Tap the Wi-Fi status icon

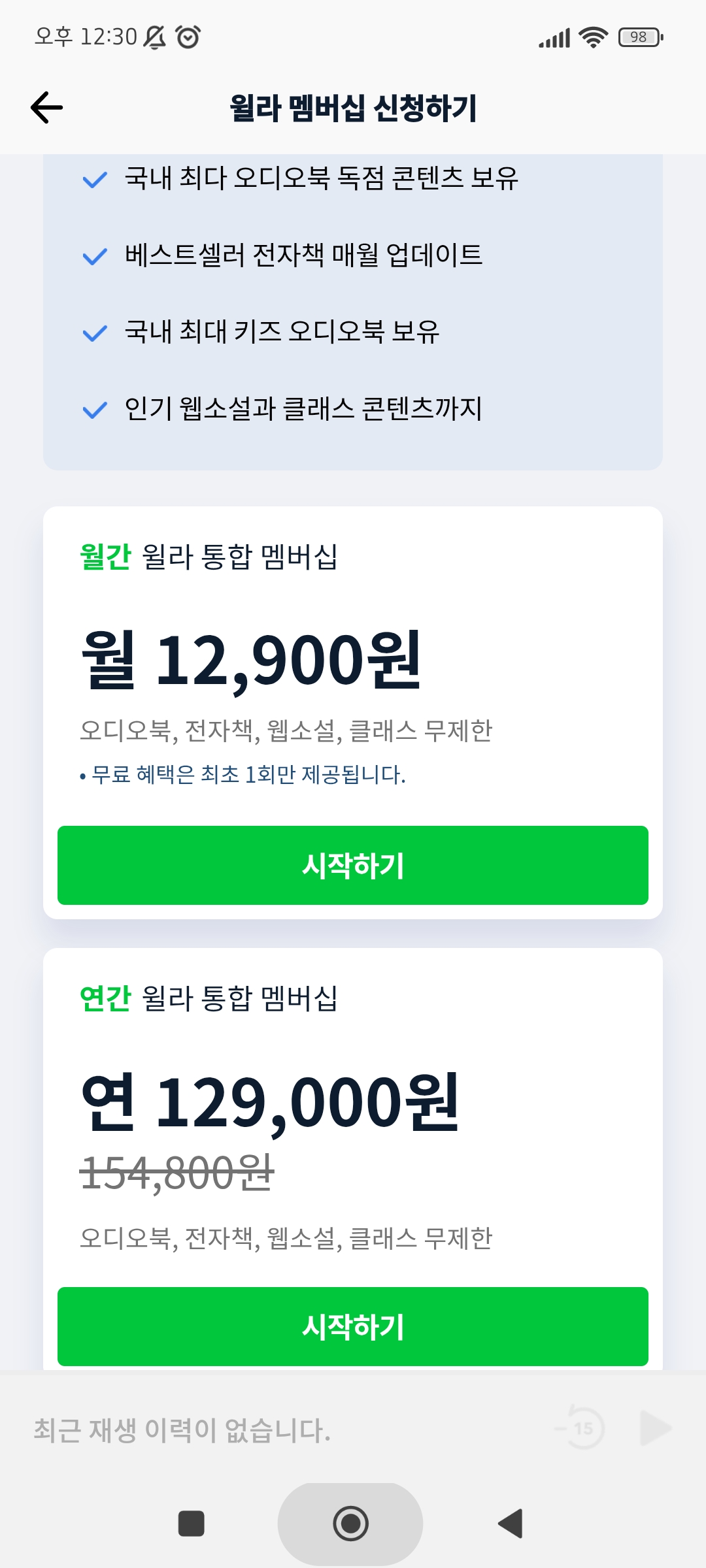point(593,37)
